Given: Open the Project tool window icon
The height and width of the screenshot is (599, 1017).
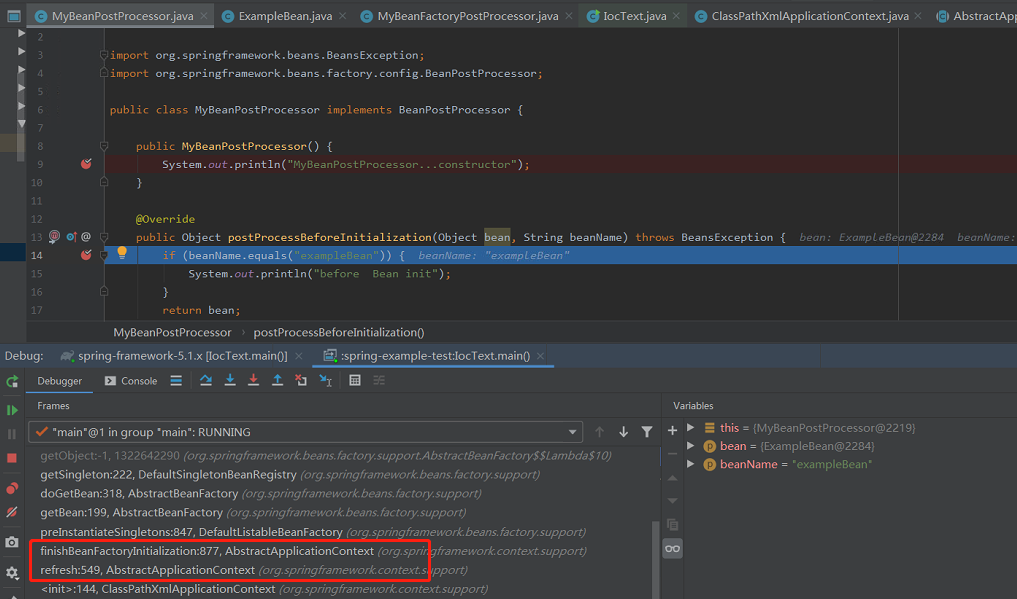Looking at the screenshot, I should pyautogui.click(x=13, y=16).
